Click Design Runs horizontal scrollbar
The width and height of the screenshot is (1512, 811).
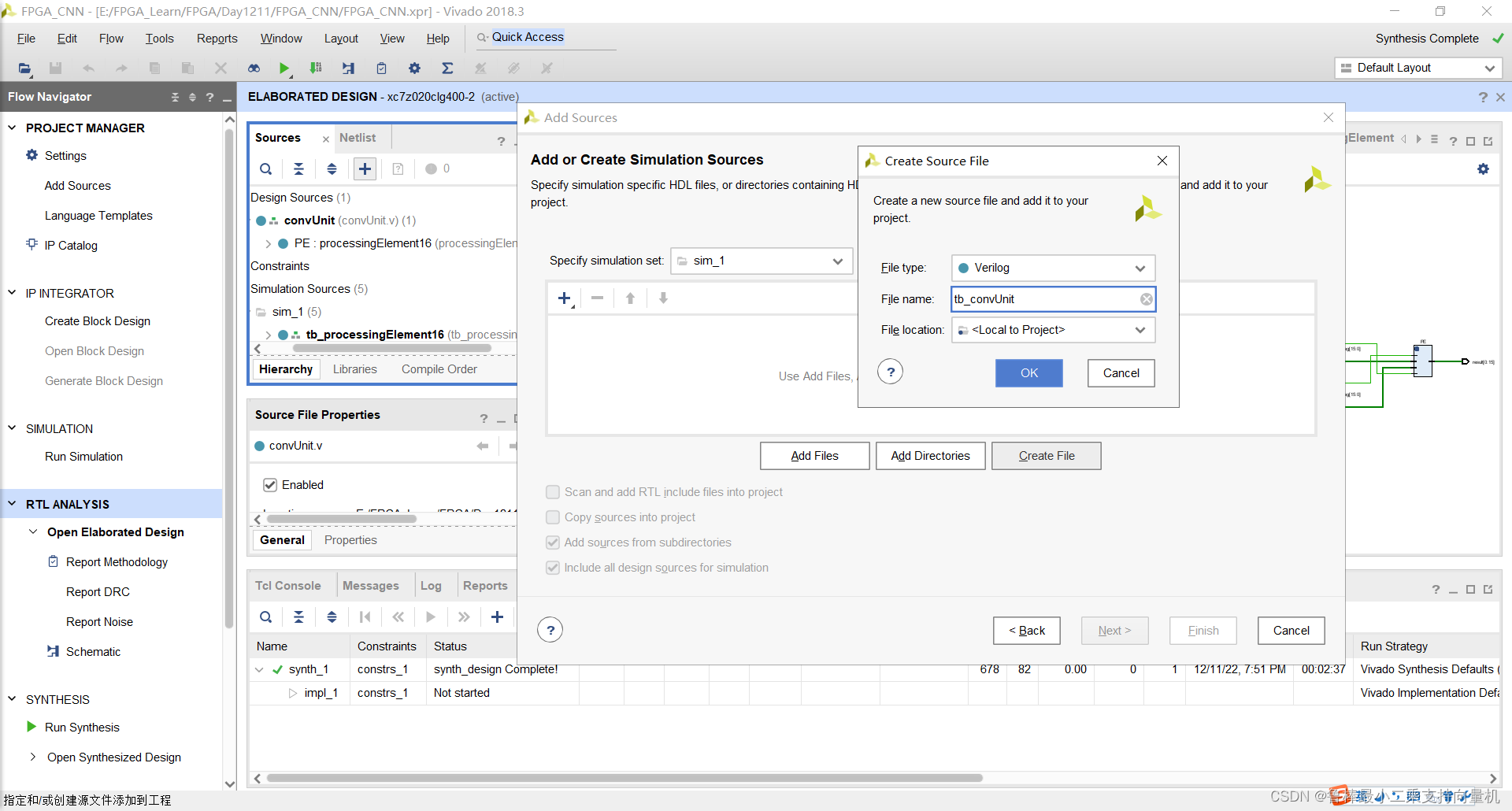point(624,778)
